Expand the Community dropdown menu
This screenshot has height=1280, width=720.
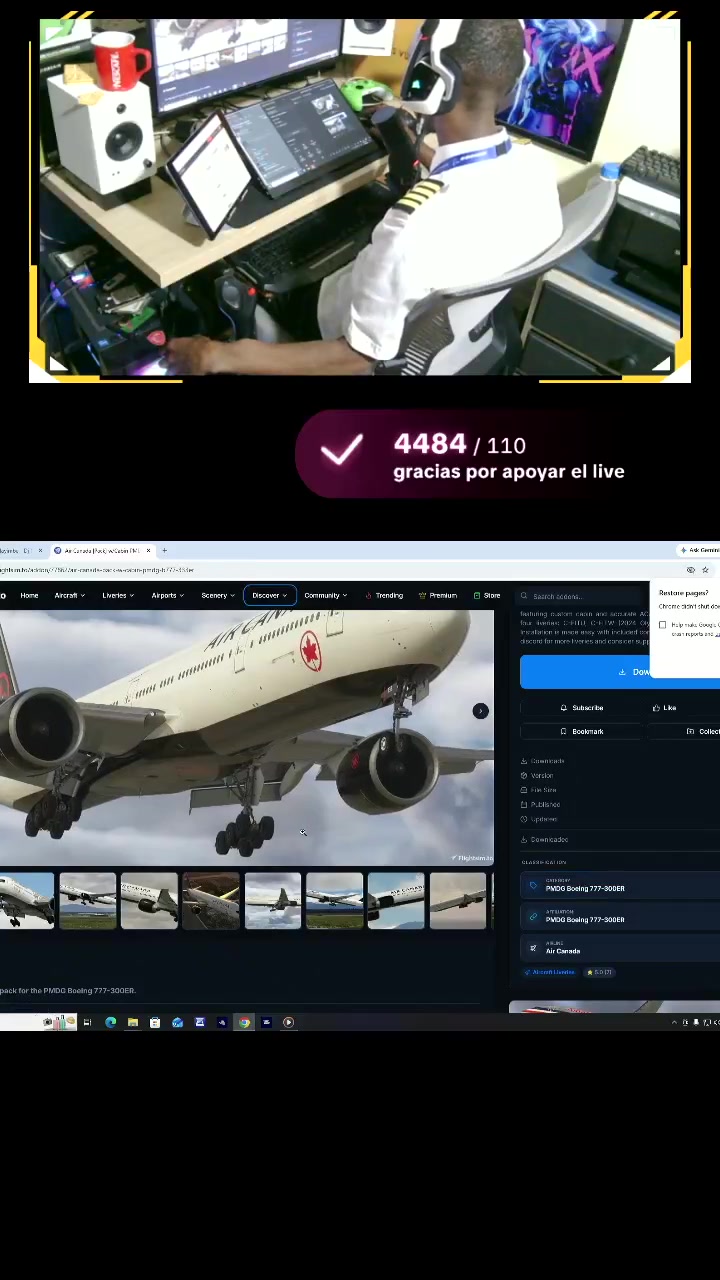tap(325, 596)
